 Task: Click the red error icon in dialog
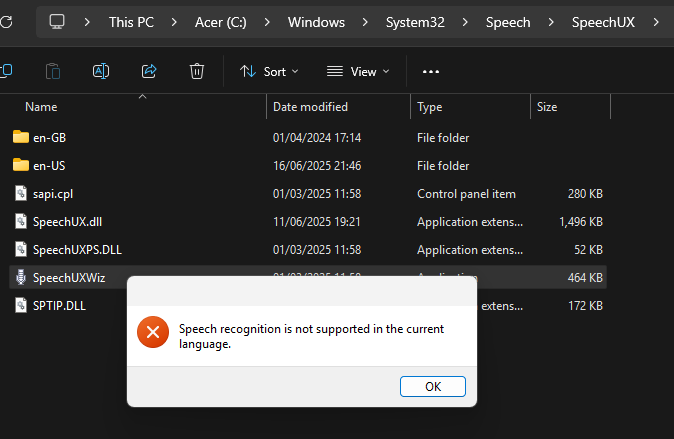[153, 332]
